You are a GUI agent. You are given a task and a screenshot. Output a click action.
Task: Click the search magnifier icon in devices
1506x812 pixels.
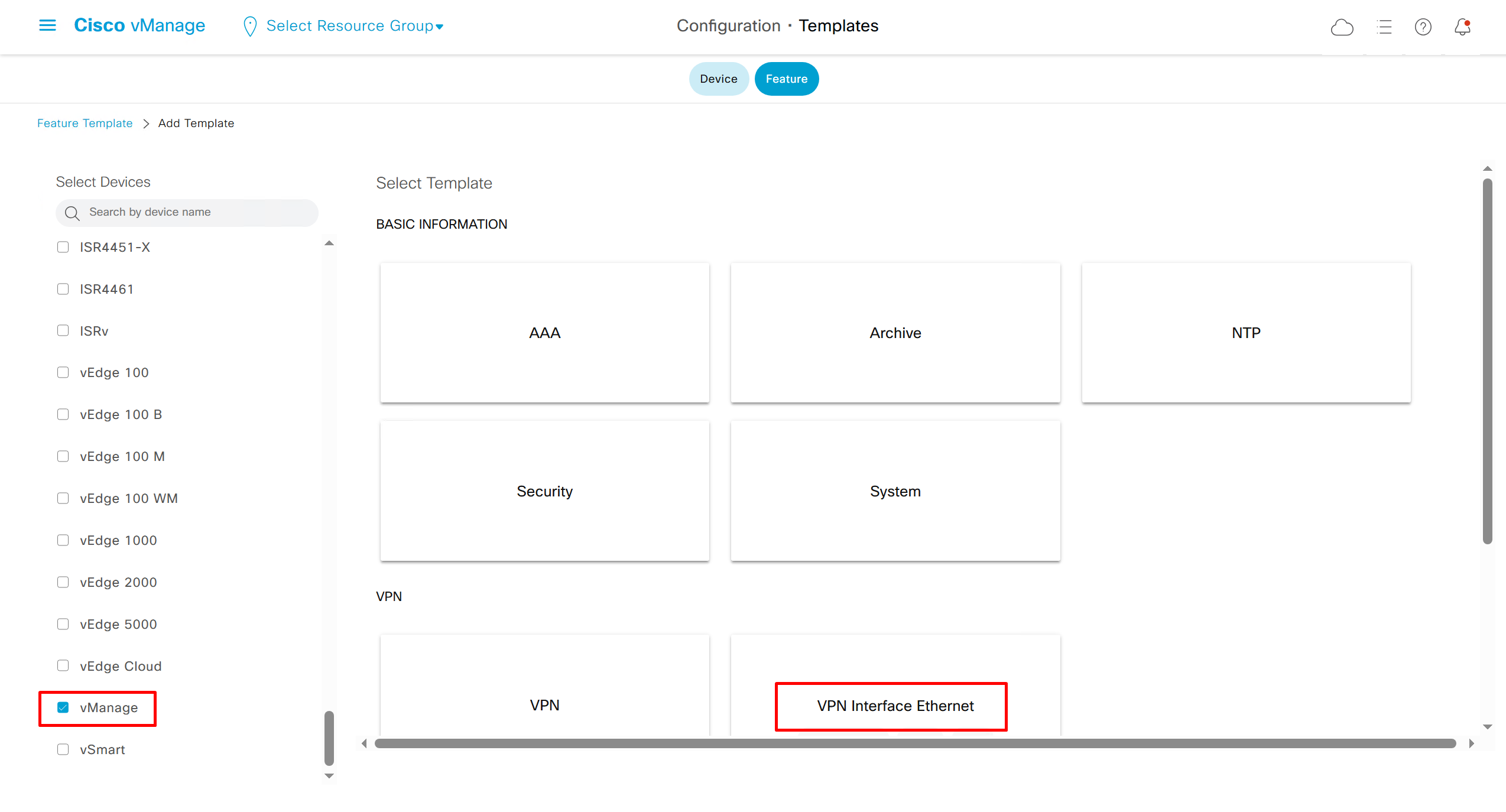tap(72, 213)
